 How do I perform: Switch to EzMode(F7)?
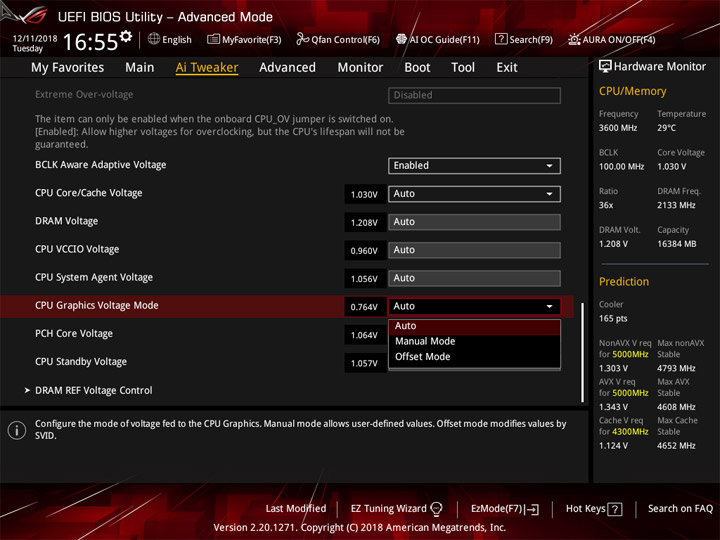tap(505, 509)
